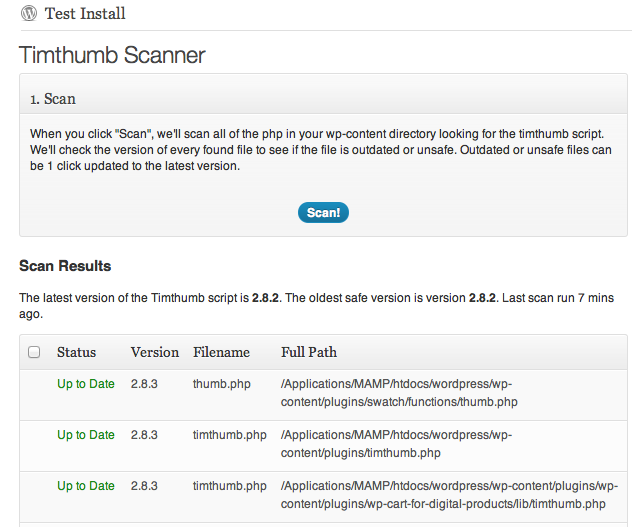Screen dimensions: 632x527
Task: Click the content/plugins/timthumb.php full path
Action: click(396, 444)
